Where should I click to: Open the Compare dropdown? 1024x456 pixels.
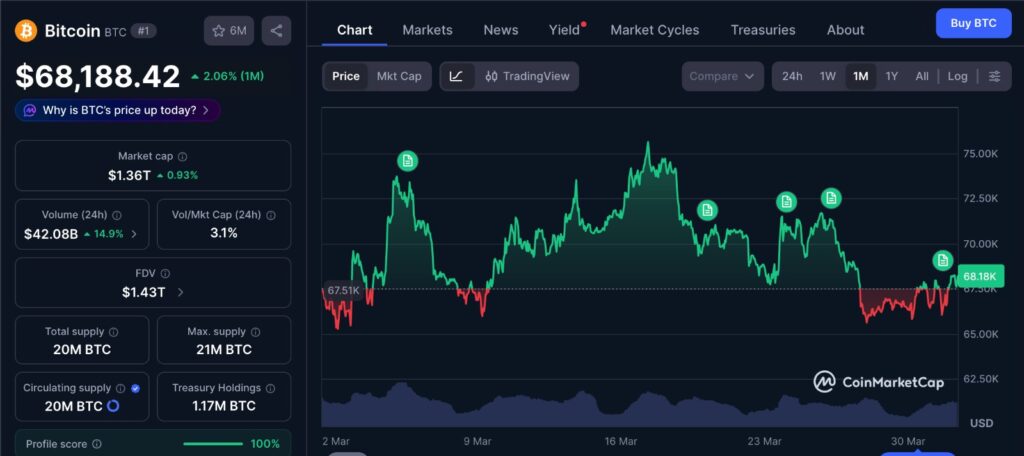(722, 76)
